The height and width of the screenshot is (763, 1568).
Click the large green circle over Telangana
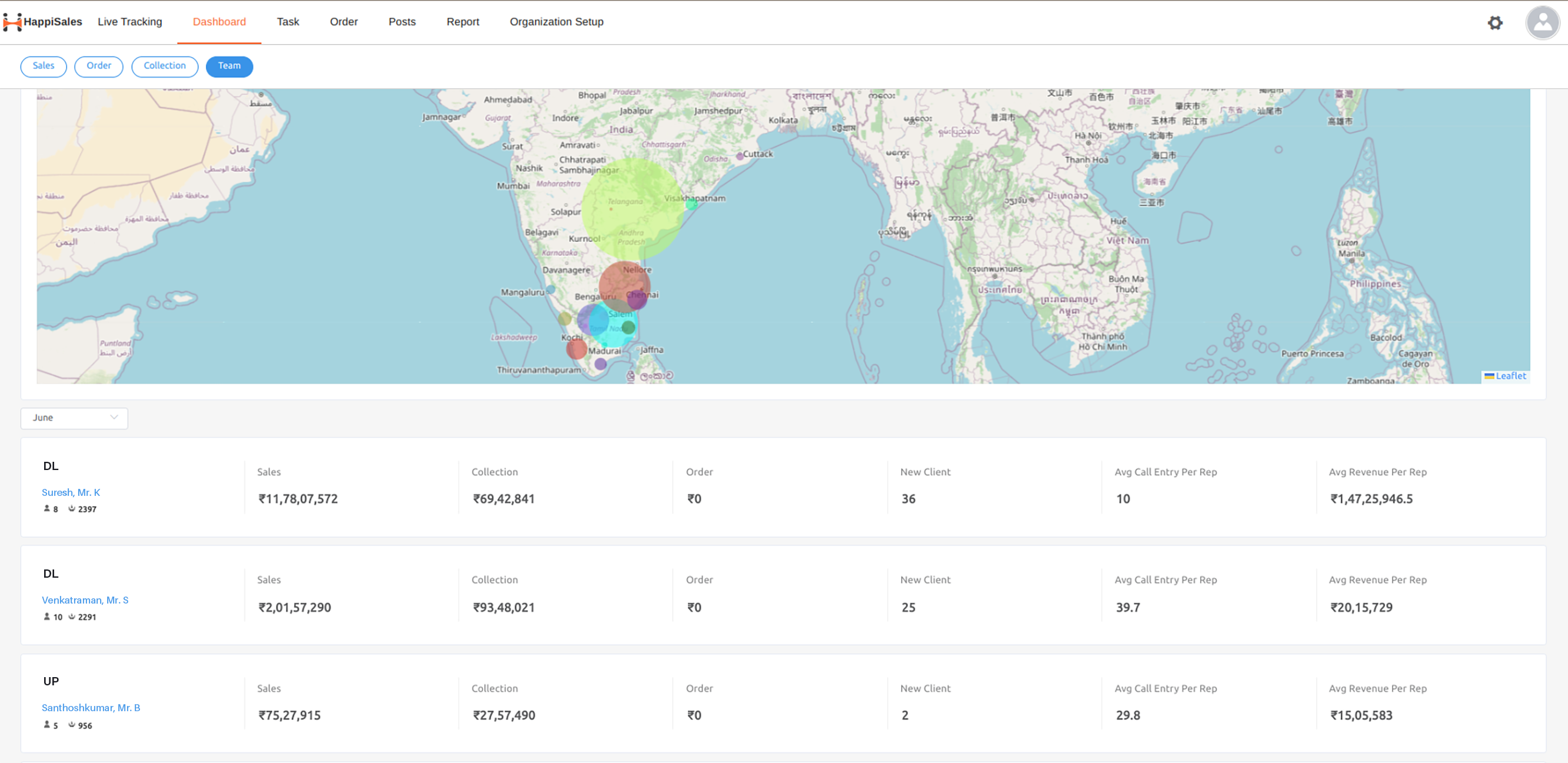coord(633,210)
